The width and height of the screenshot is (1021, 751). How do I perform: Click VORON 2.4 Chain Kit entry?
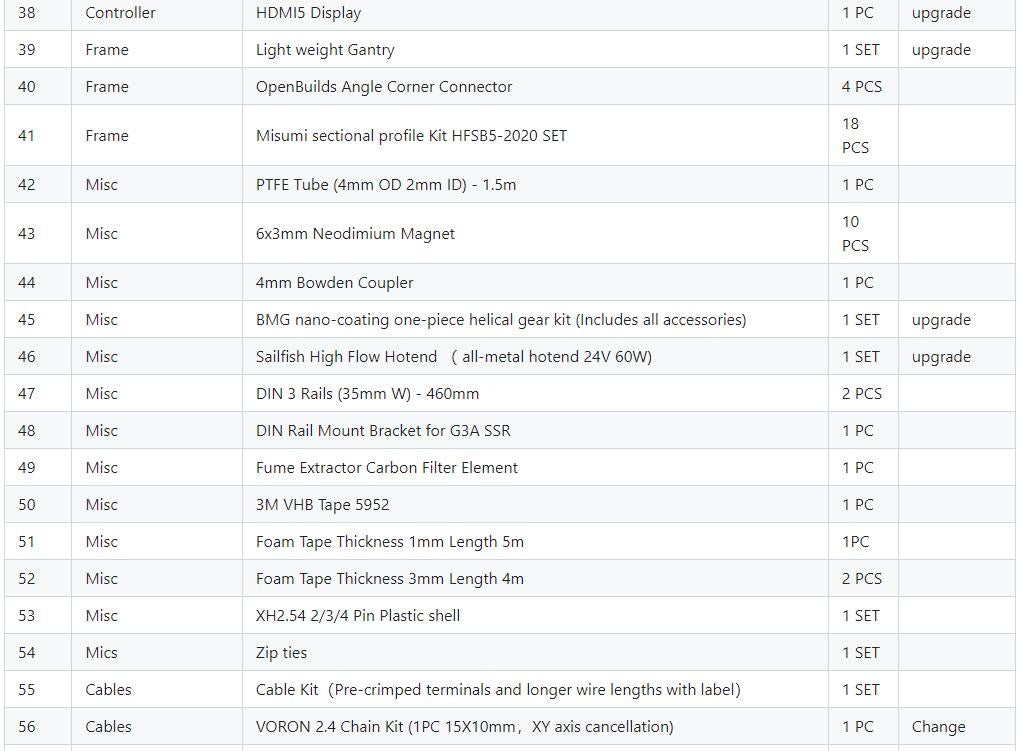[464, 727]
